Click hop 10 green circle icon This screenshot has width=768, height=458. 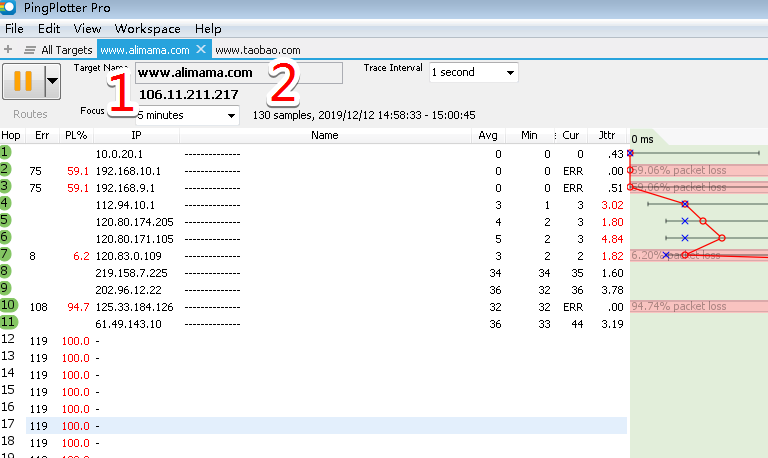[8, 305]
